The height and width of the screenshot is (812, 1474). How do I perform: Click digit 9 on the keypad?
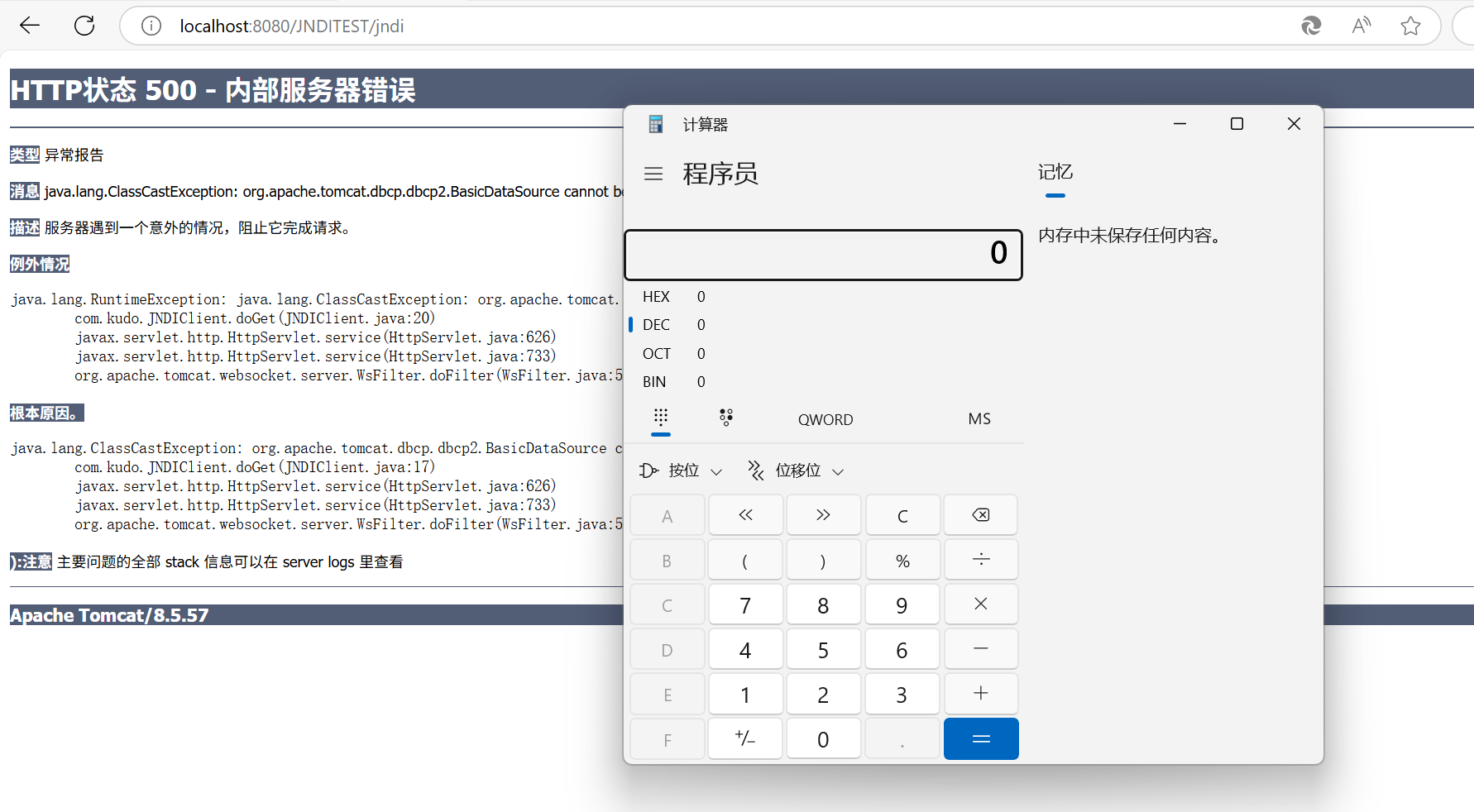click(x=902, y=604)
